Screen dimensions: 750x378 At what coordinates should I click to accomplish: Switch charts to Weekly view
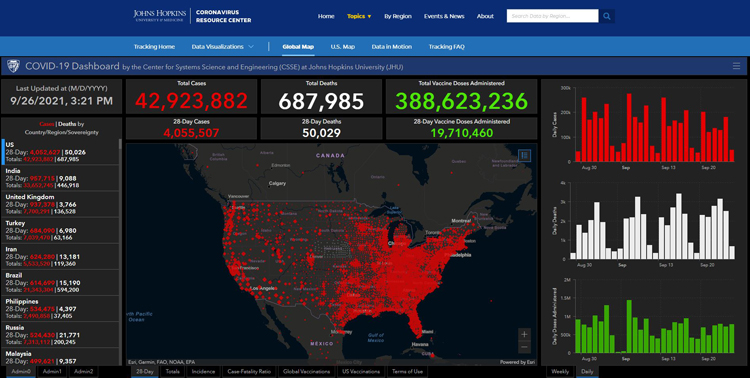(x=560, y=371)
